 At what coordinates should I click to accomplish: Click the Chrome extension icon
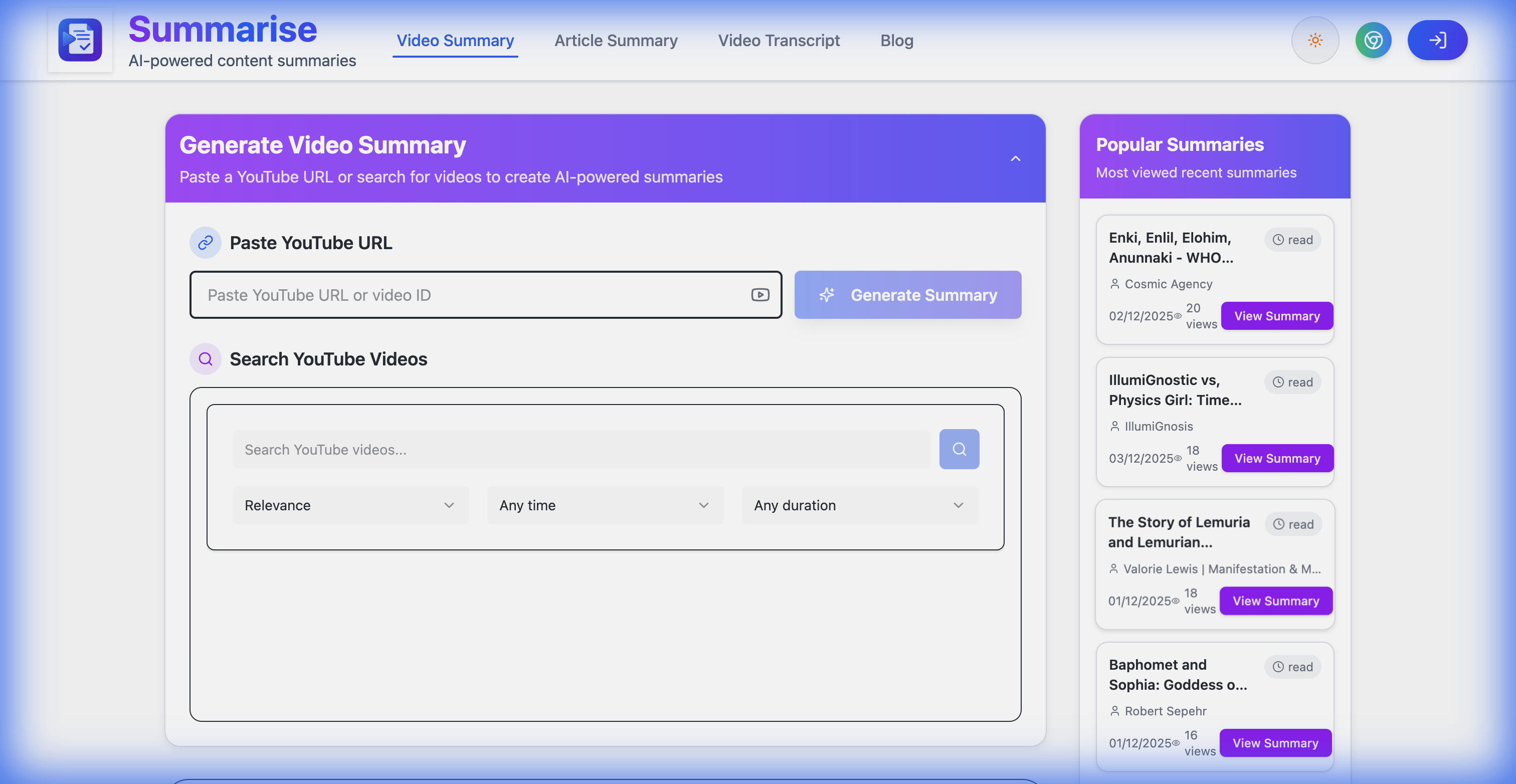click(x=1373, y=40)
